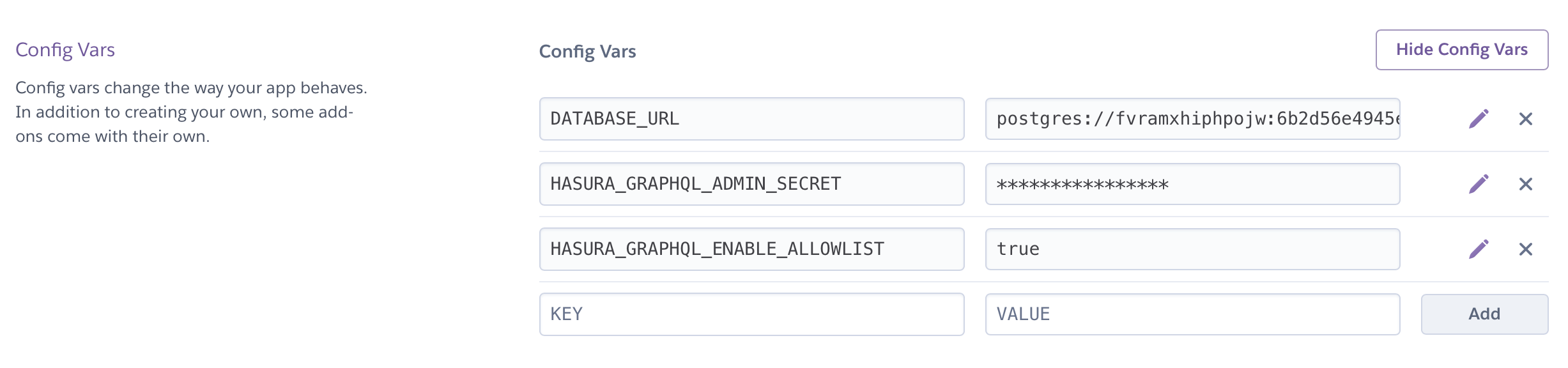Edit the HASURA_GRAPHQL_ENABLE_ALLOWLIST variable
Viewport: 1568px width, 368px height.
(1479, 249)
